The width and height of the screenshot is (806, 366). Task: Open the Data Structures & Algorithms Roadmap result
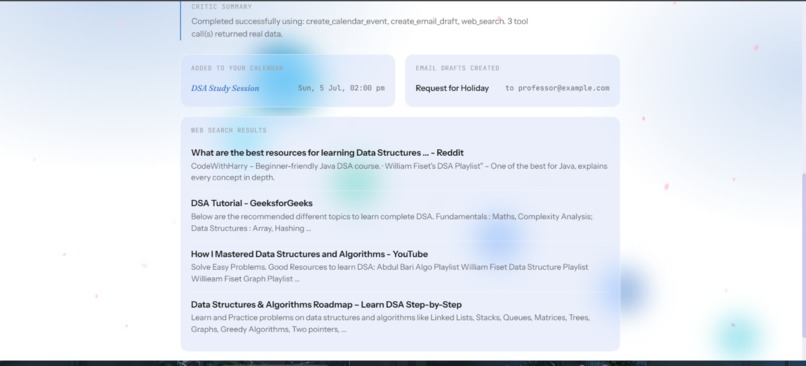[326, 304]
